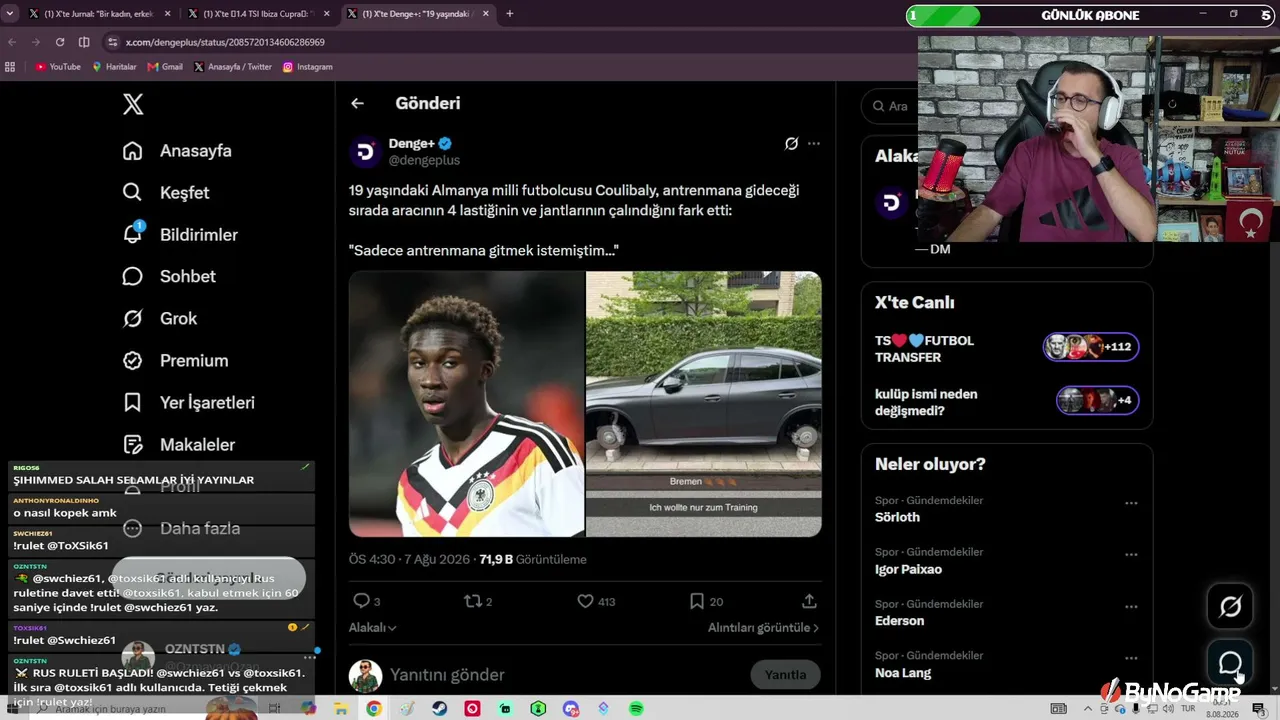Open the Premium page
Screen dimensions: 1280x720
click(175, 361)
